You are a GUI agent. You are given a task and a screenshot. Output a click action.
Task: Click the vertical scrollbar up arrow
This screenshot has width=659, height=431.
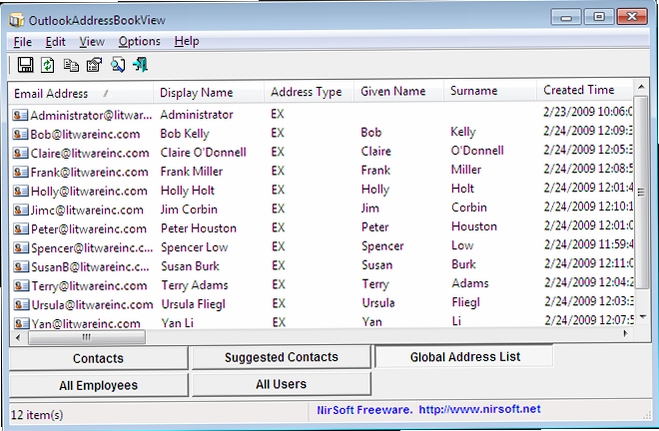641,87
